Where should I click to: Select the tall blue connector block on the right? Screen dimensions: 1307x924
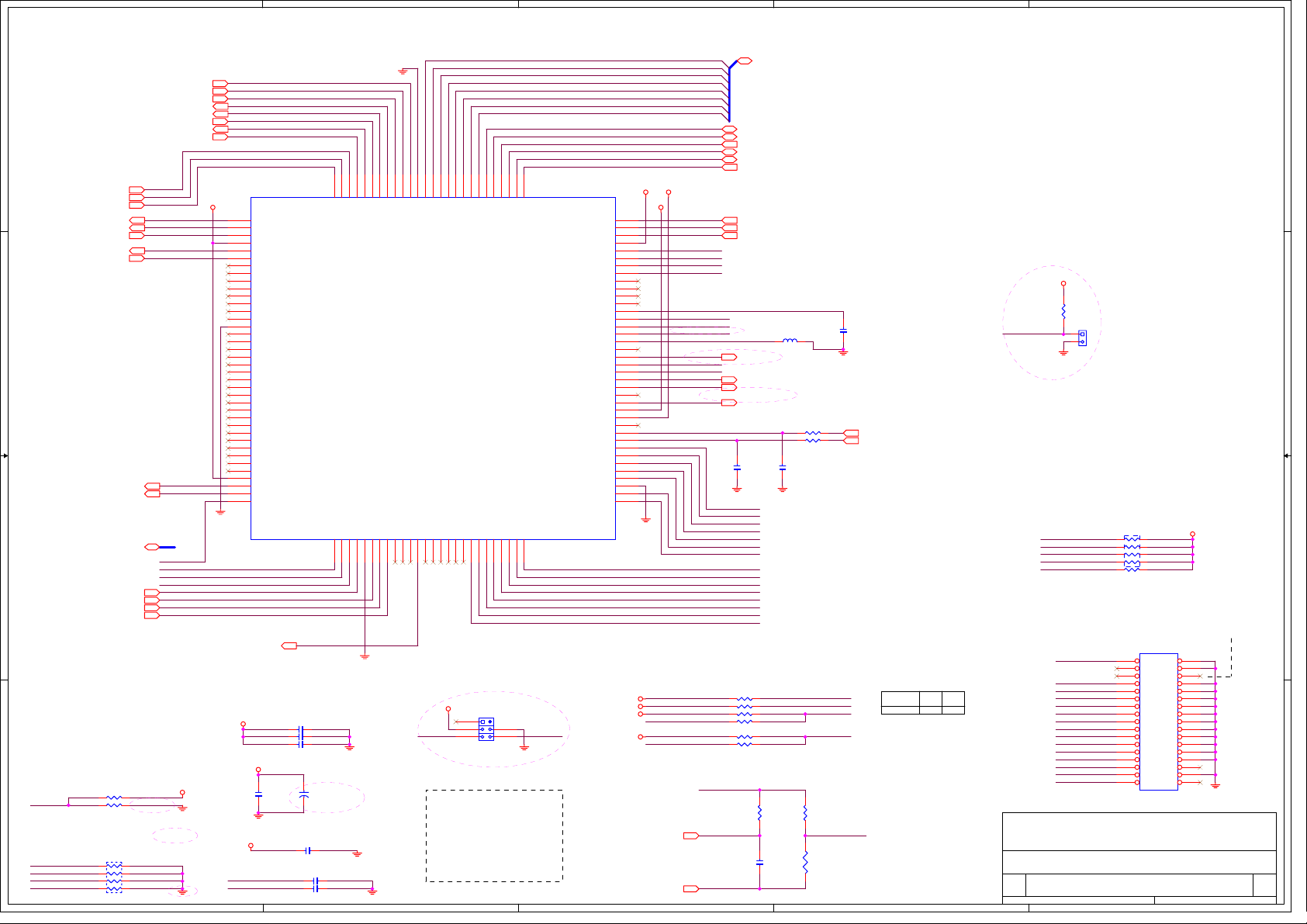tap(1159, 722)
